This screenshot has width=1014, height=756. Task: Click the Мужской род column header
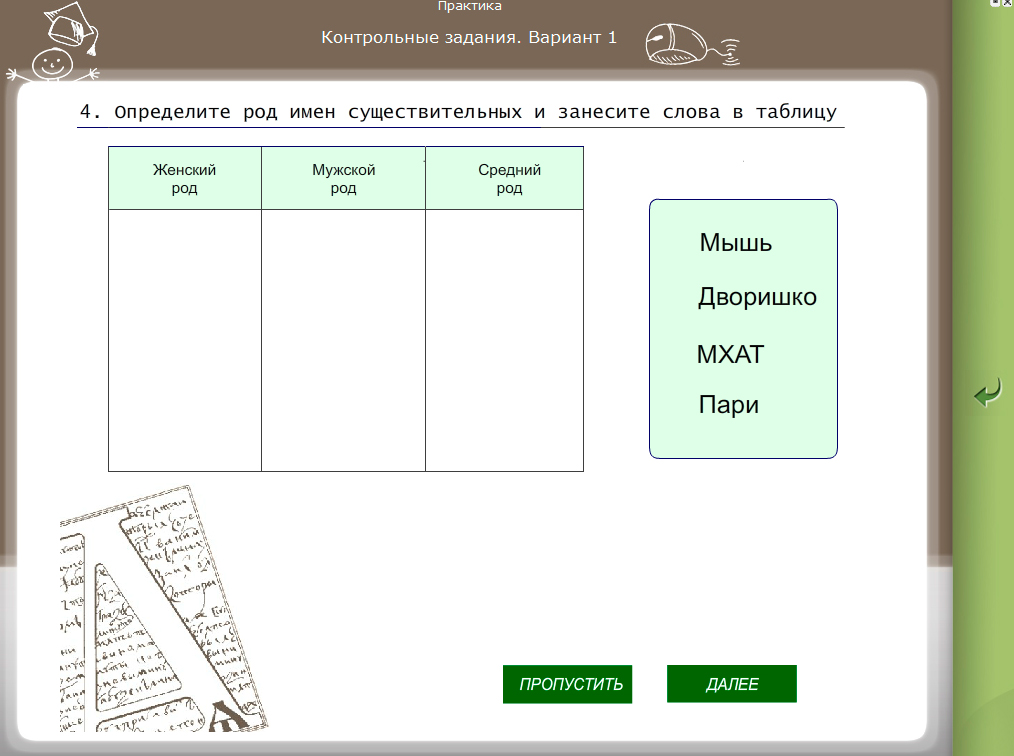(x=343, y=179)
